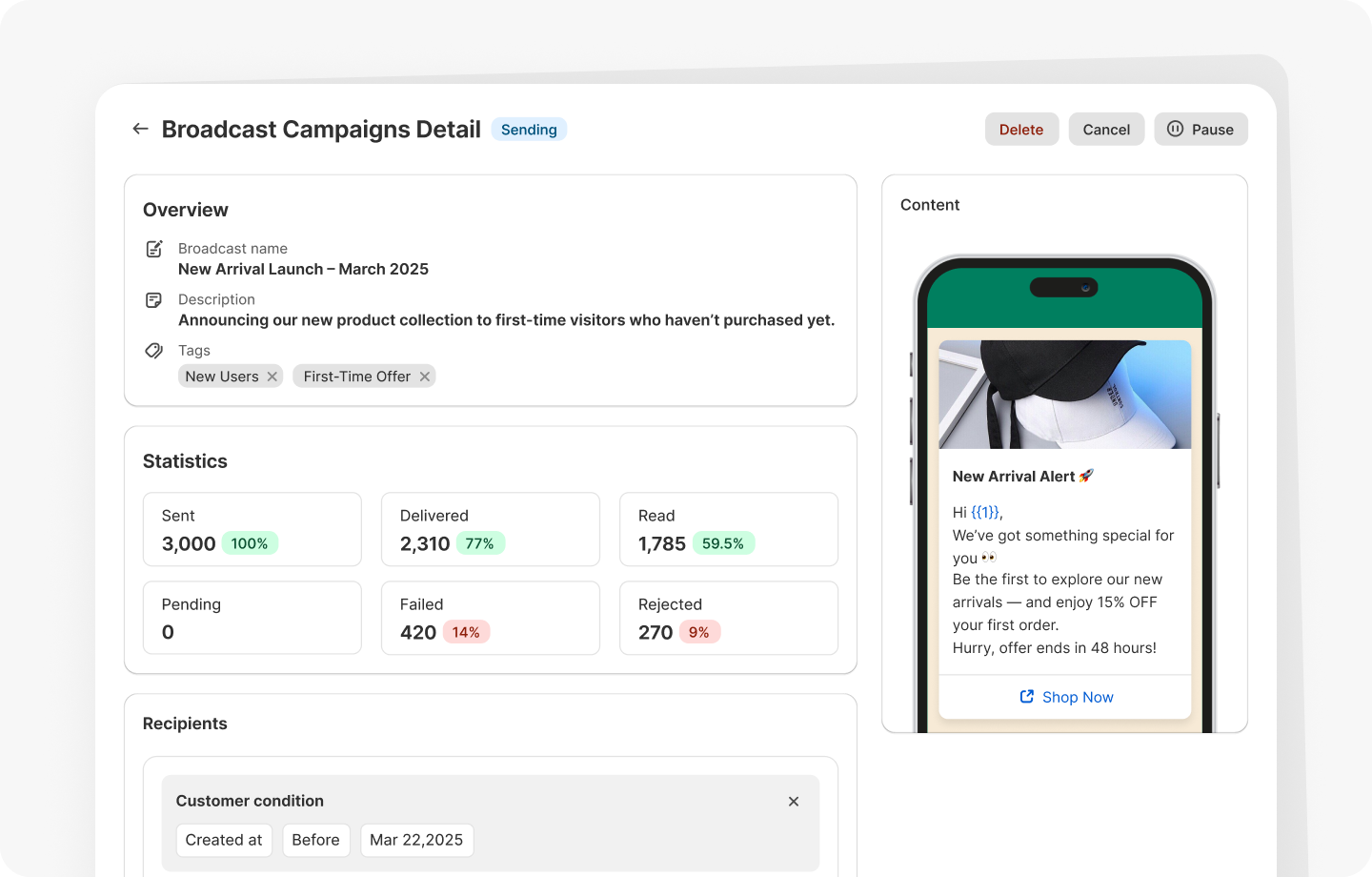Open the Pending statistics card
1372x877 pixels.
point(252,618)
